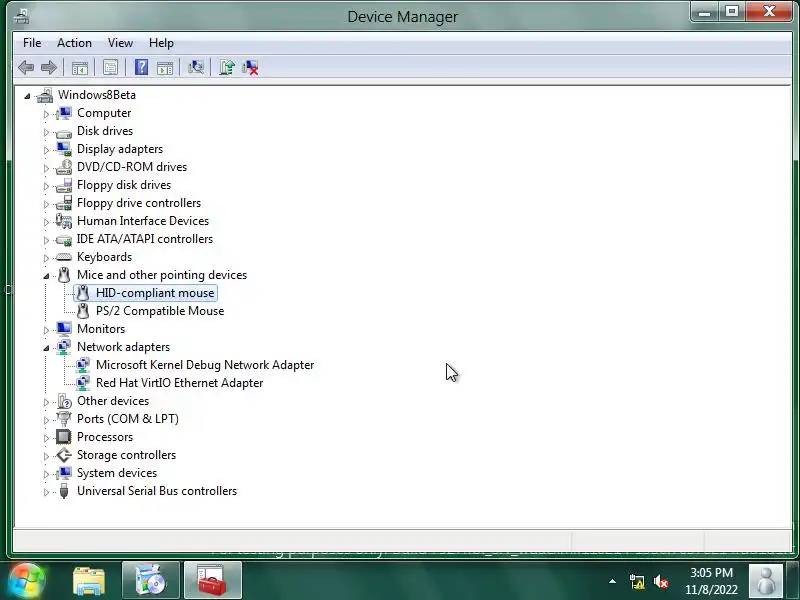This screenshot has height=600, width=800.
Task: Expand Universal Serial Bus controllers
Action: pyautogui.click(x=46, y=492)
